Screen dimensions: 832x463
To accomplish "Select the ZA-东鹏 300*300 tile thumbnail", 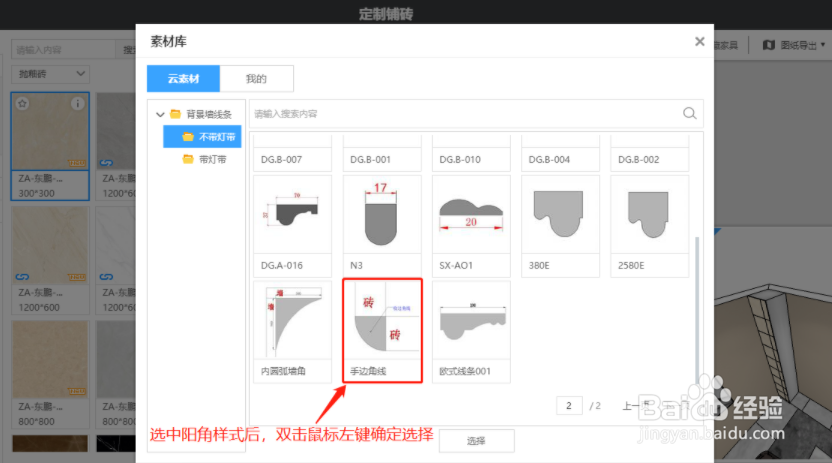I will click(50, 131).
